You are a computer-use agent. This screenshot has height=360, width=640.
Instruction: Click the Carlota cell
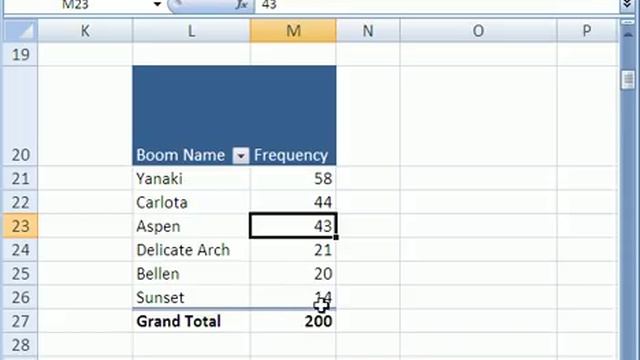(x=191, y=202)
